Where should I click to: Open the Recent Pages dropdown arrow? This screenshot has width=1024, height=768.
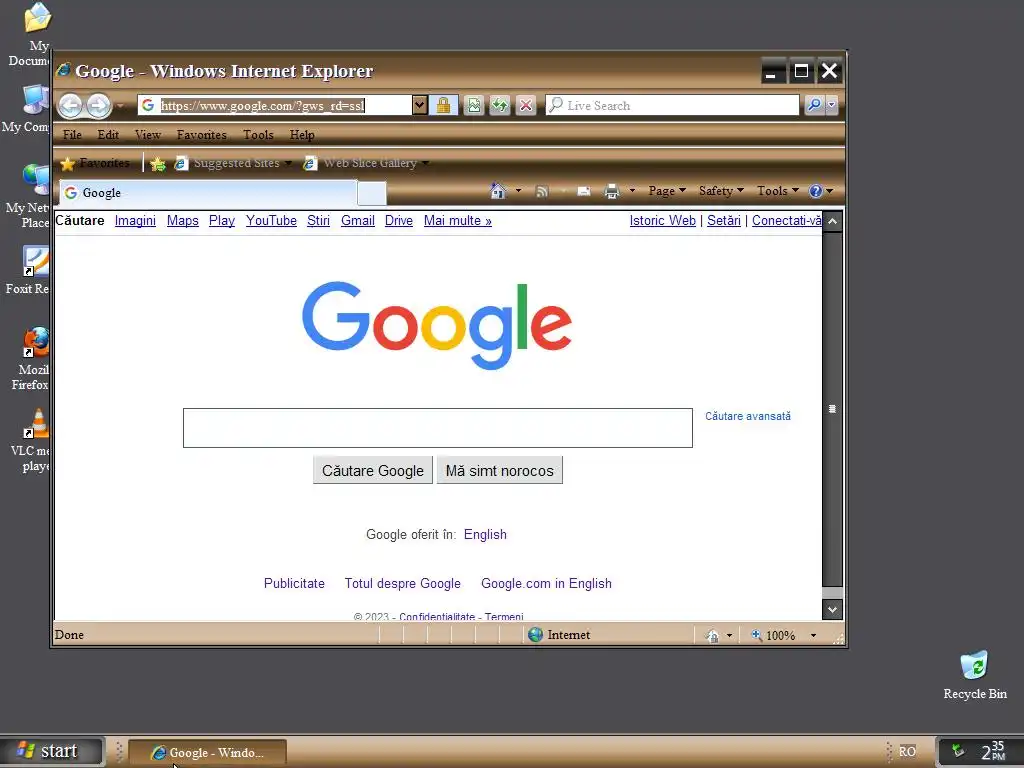click(120, 106)
